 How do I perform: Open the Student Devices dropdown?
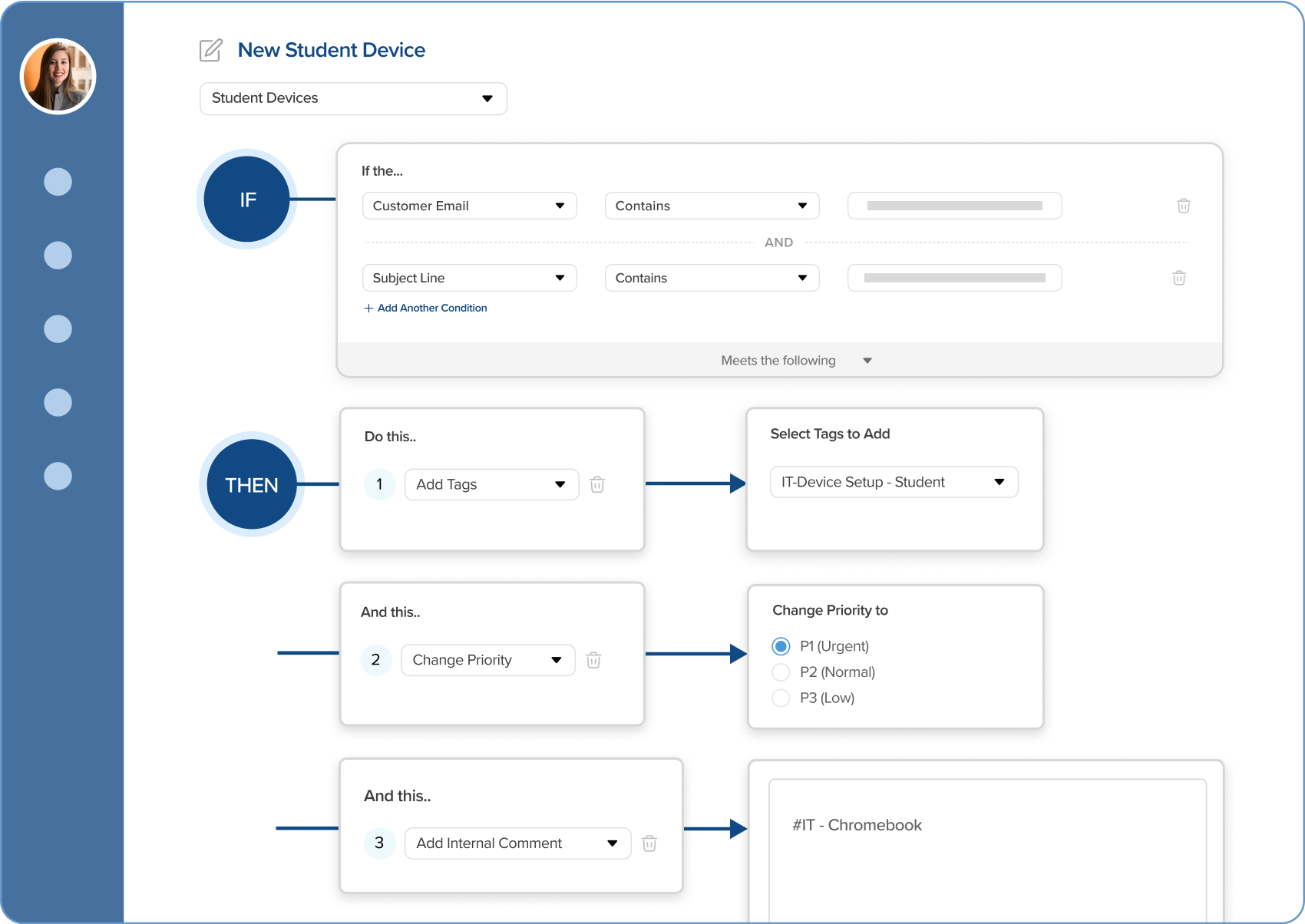click(353, 99)
